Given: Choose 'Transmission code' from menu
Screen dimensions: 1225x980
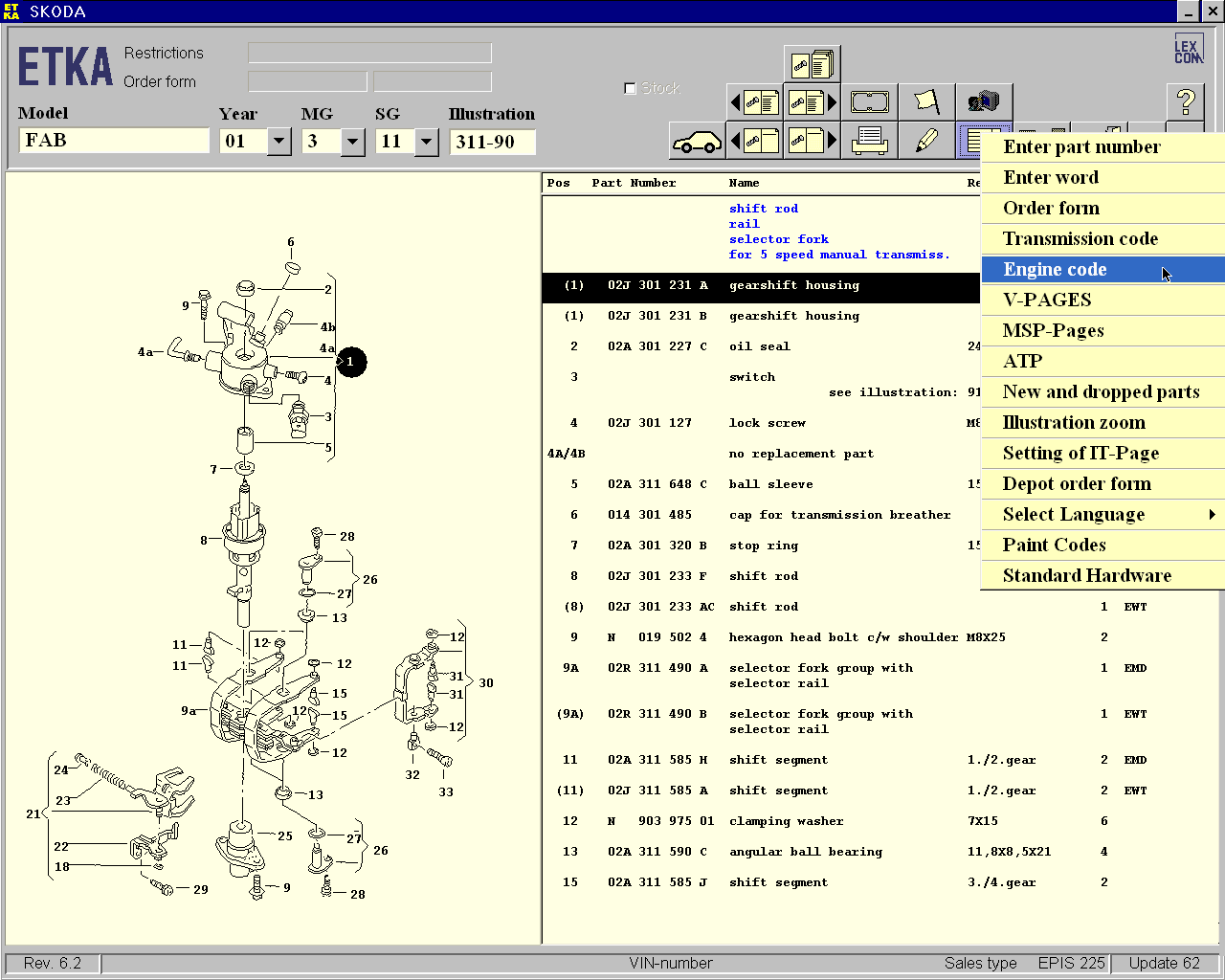Looking at the screenshot, I should pyautogui.click(x=1103, y=238).
